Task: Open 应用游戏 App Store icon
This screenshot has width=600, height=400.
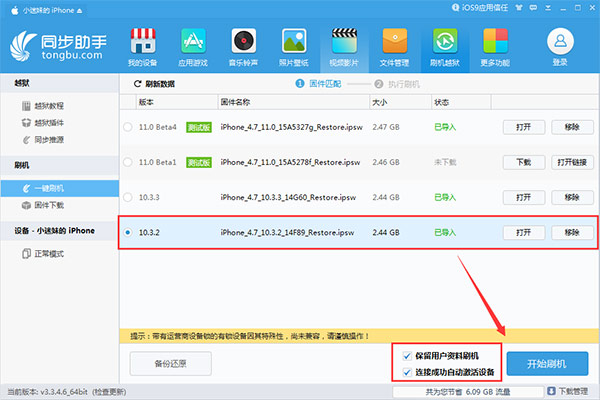Action: [193, 41]
